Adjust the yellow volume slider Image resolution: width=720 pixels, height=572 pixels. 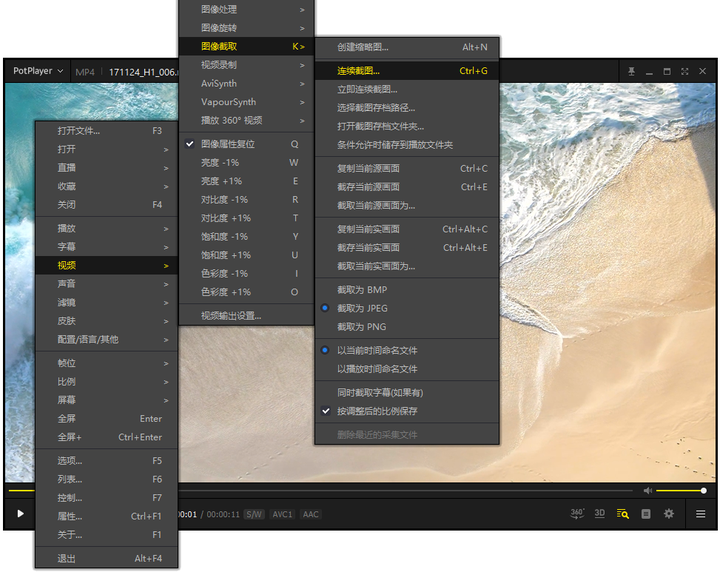(x=681, y=491)
